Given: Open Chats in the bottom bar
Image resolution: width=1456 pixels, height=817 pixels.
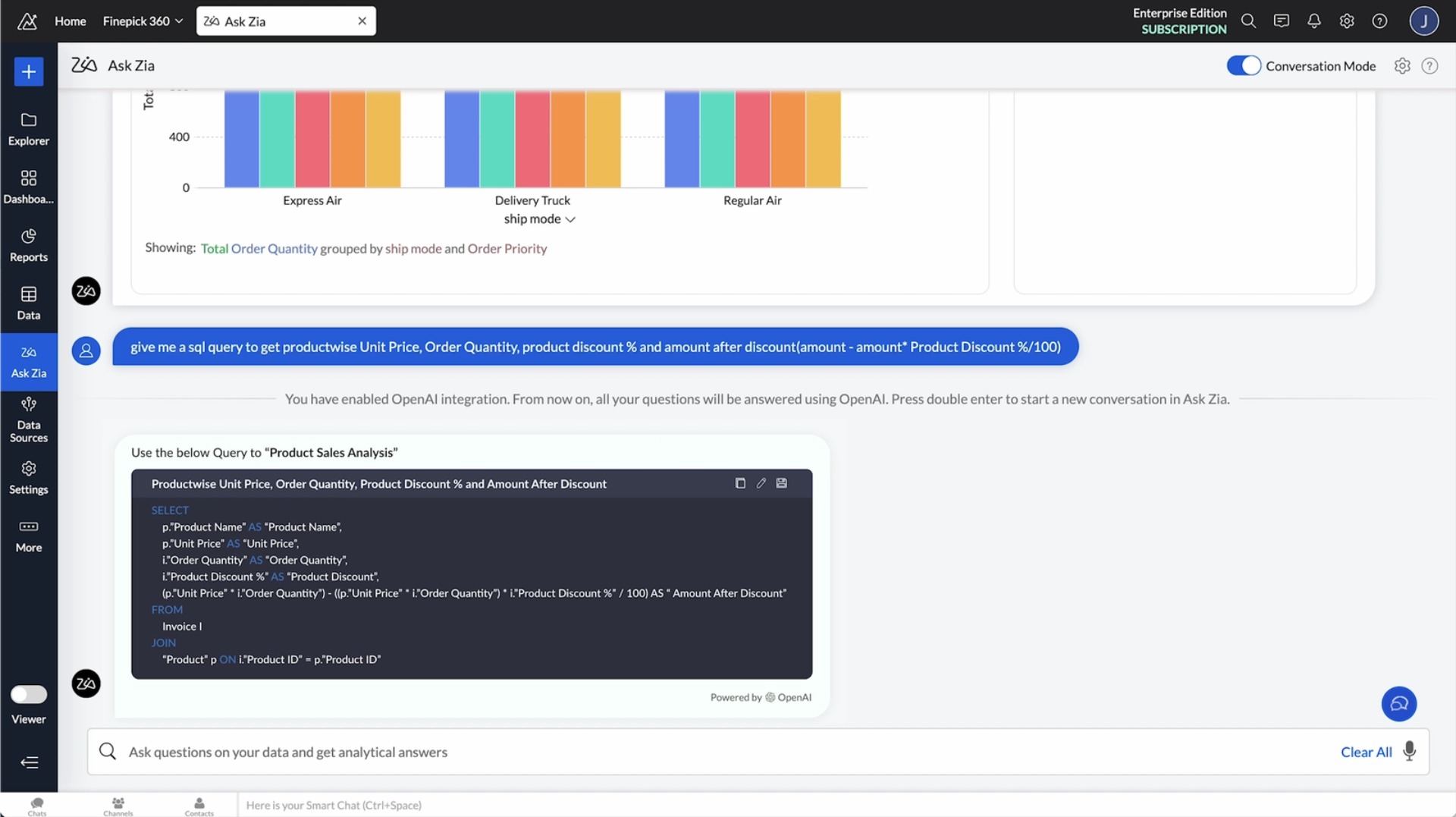Looking at the screenshot, I should point(37,806).
